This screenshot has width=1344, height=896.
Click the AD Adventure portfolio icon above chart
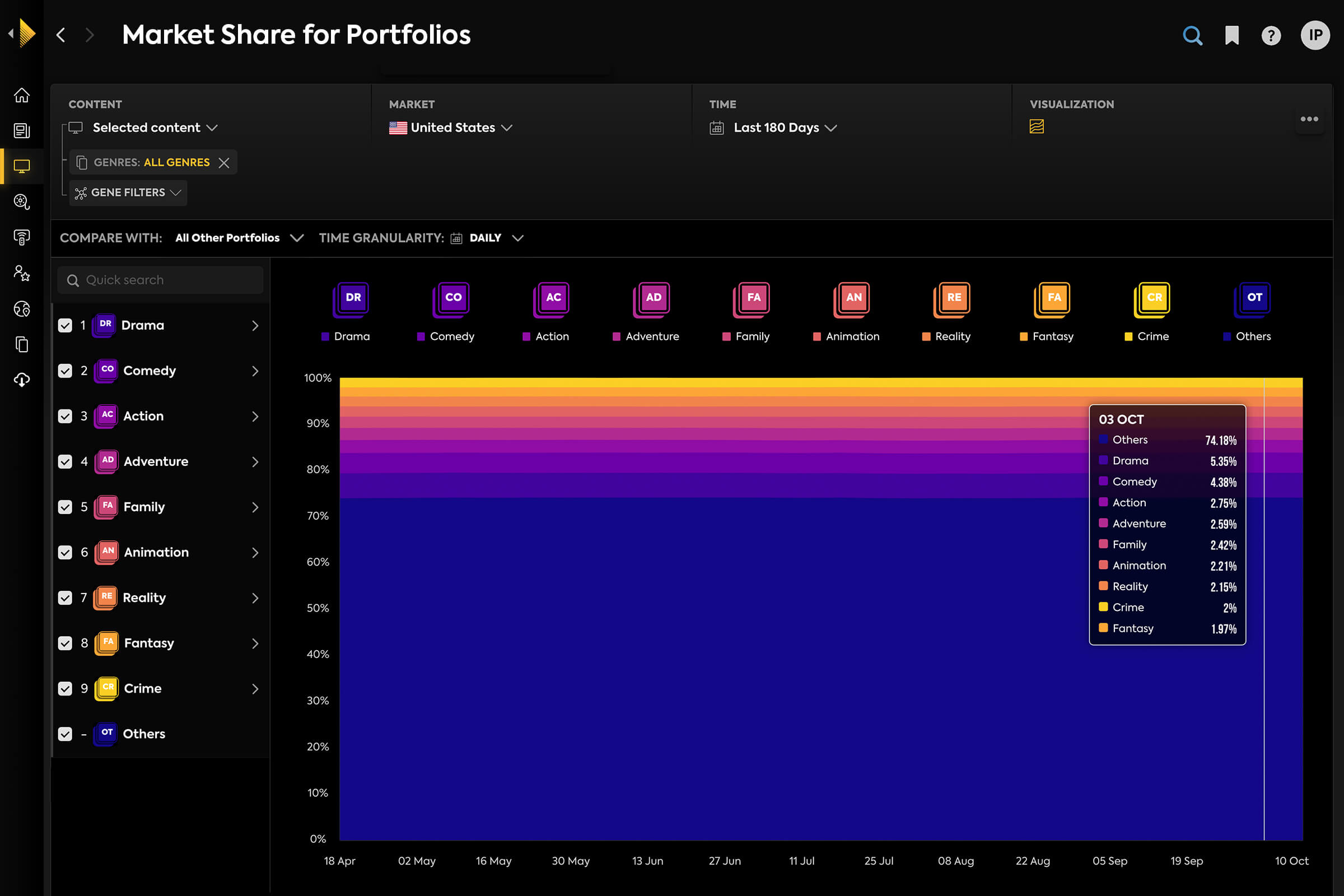pos(651,299)
